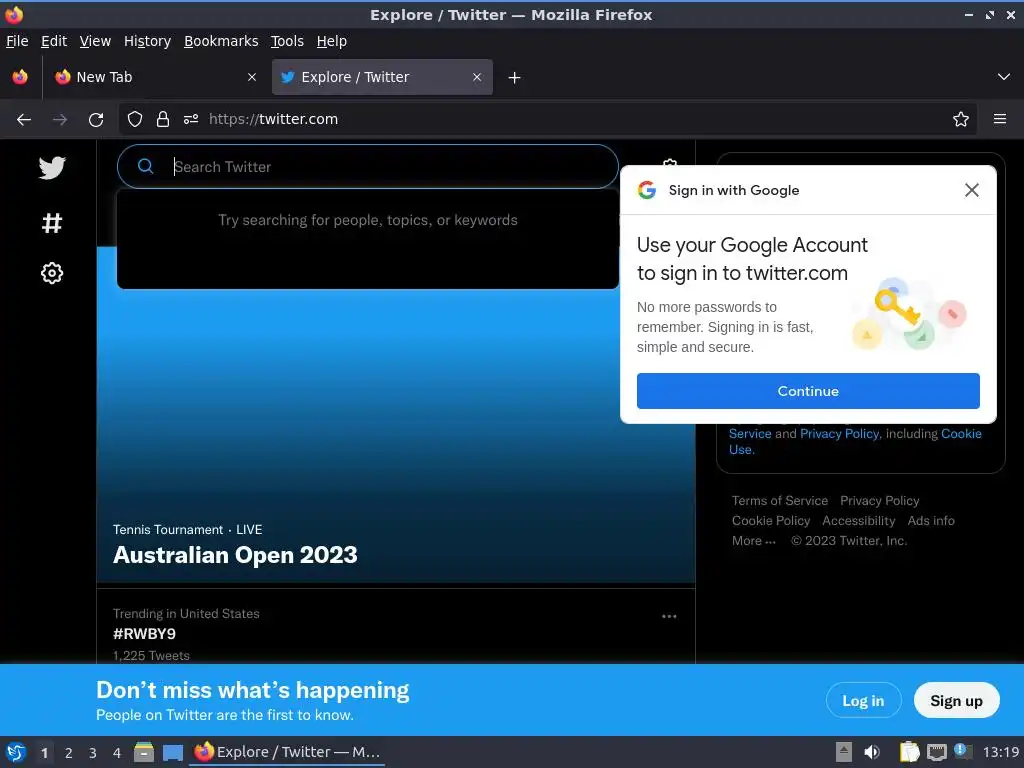Click the 13:19 clock in taskbar
The width and height of the screenshot is (1024, 768).
point(1000,752)
